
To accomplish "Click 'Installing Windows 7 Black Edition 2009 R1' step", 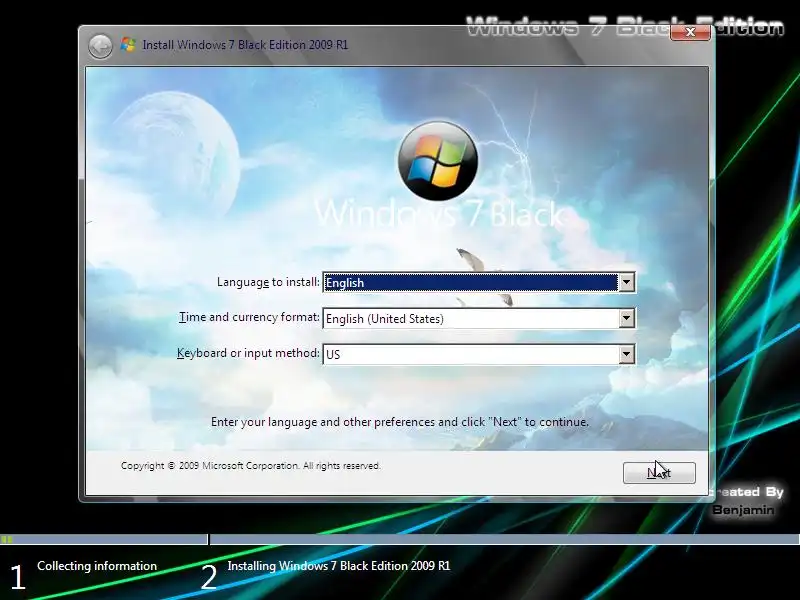I will click(339, 566).
